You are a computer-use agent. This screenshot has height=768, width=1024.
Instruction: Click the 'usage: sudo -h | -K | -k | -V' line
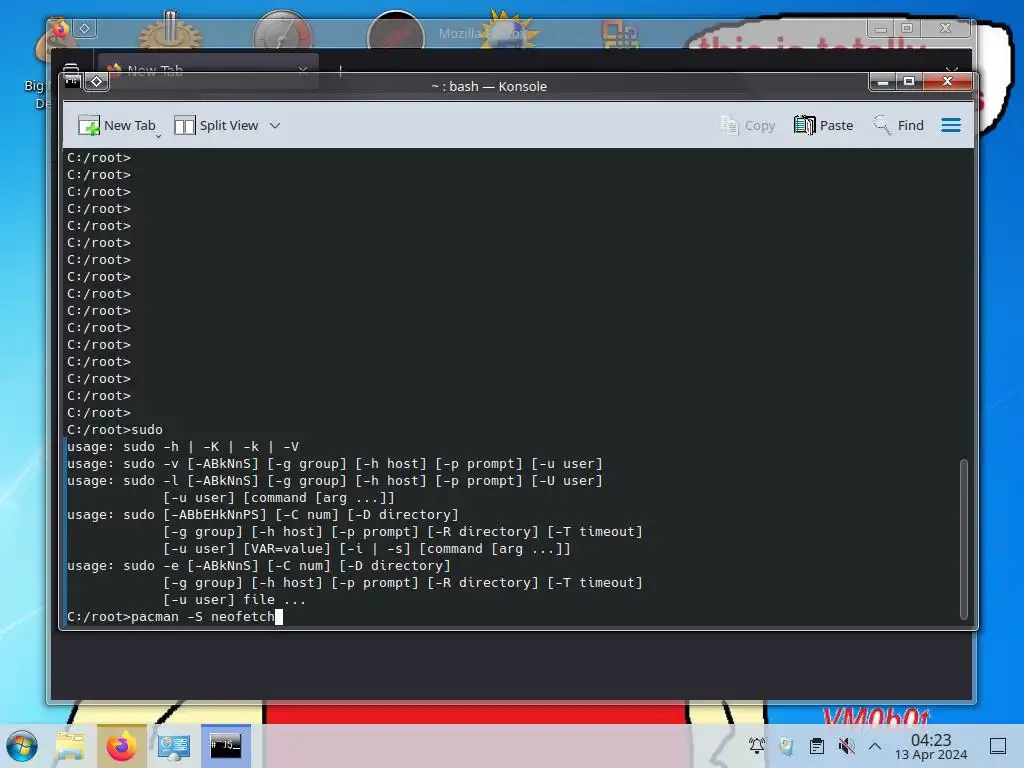pos(183,447)
